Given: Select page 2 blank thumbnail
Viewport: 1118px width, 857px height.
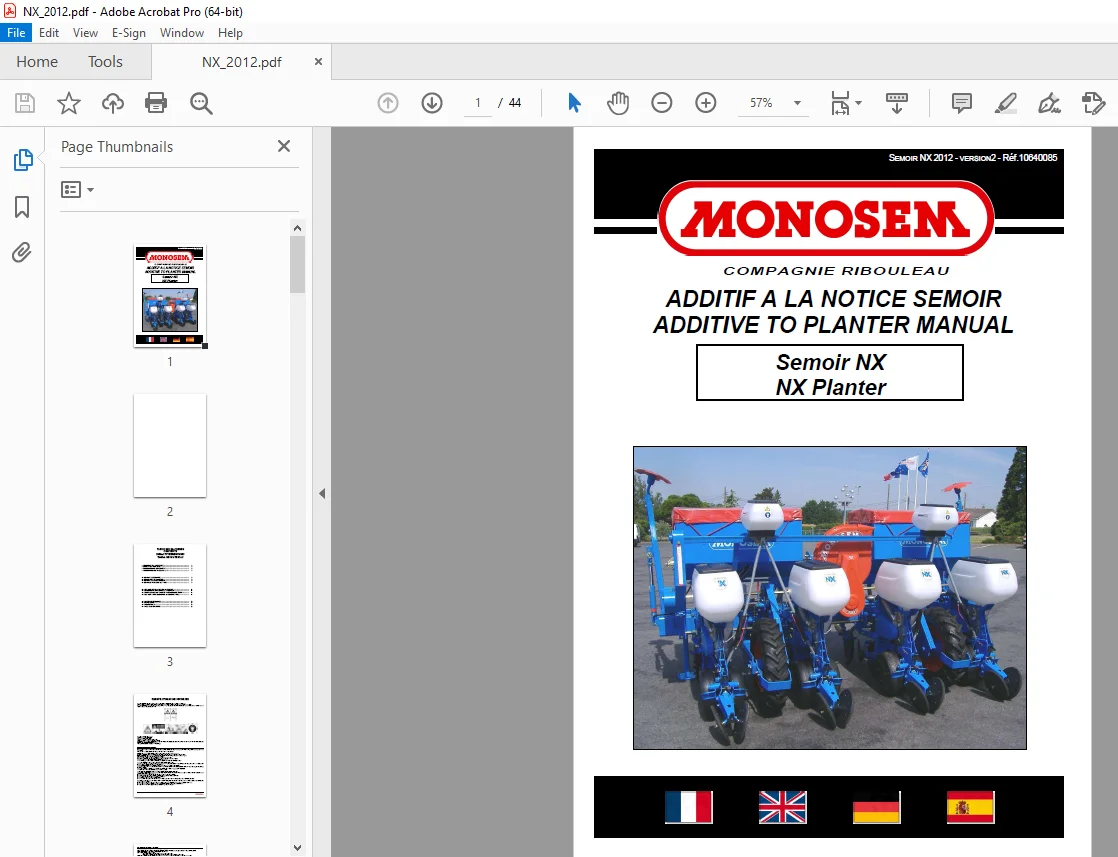Looking at the screenshot, I should (x=170, y=446).
